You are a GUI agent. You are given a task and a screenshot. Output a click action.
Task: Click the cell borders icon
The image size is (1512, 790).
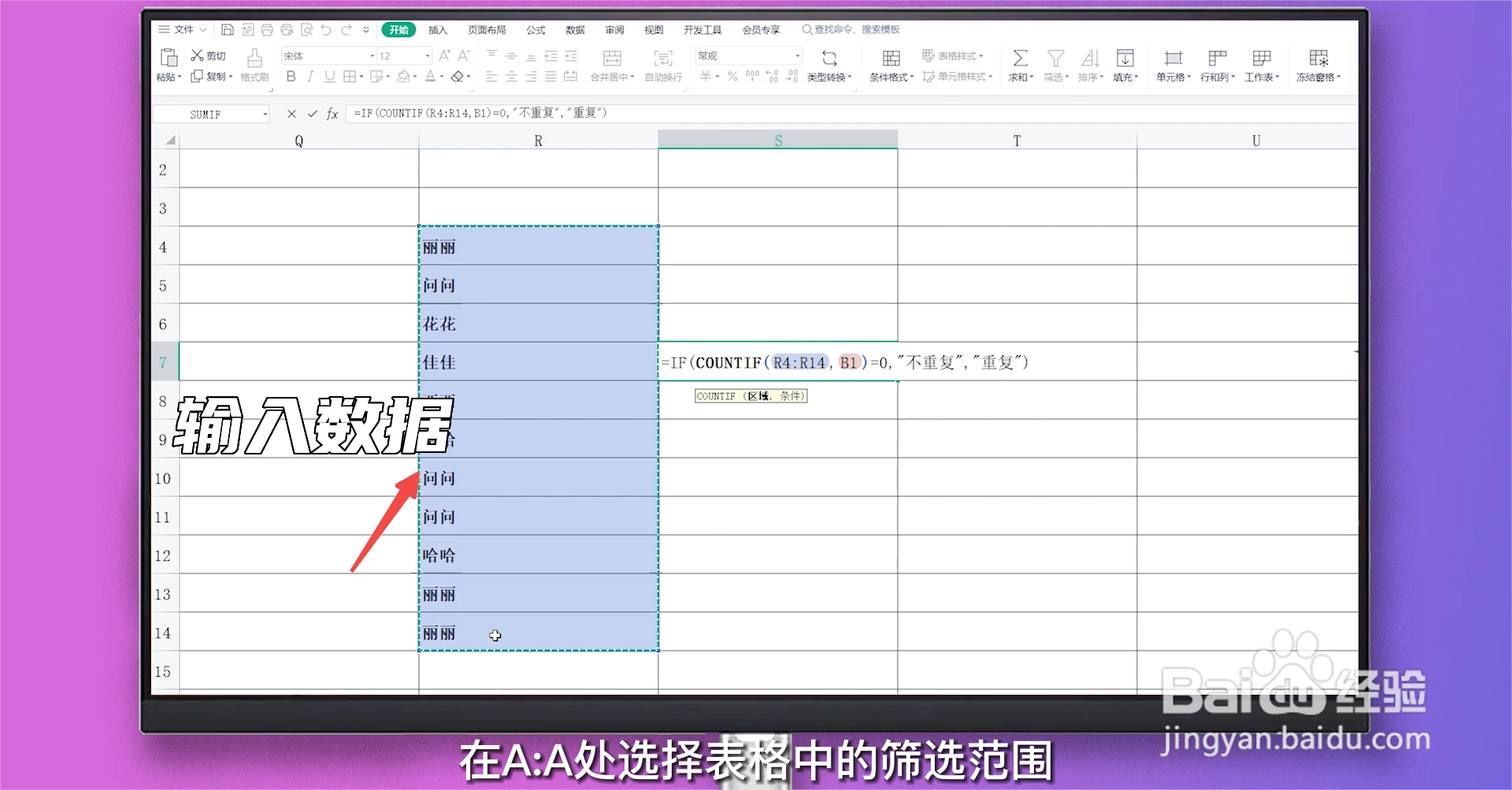point(349,76)
